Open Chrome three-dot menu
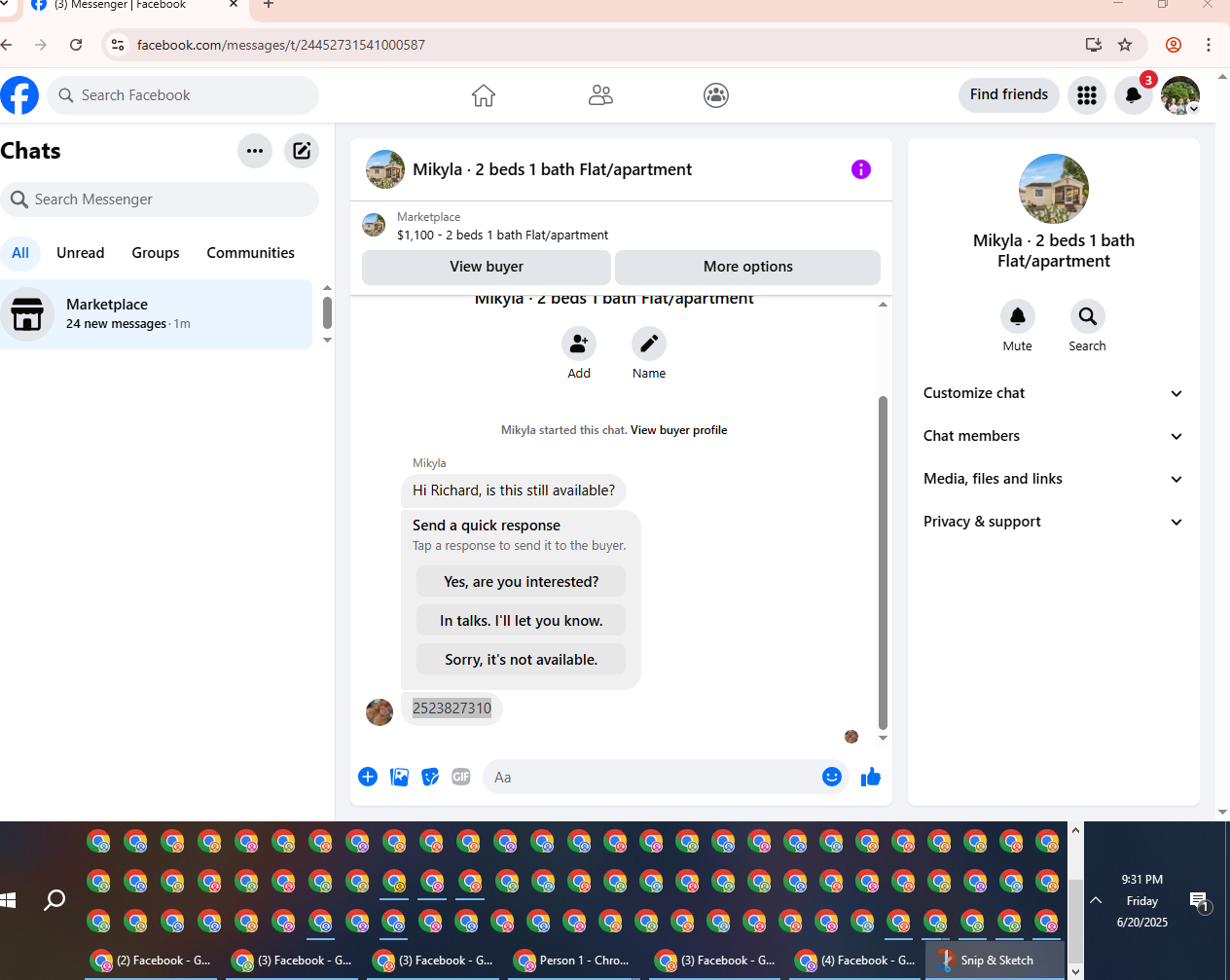 pyautogui.click(x=1209, y=45)
